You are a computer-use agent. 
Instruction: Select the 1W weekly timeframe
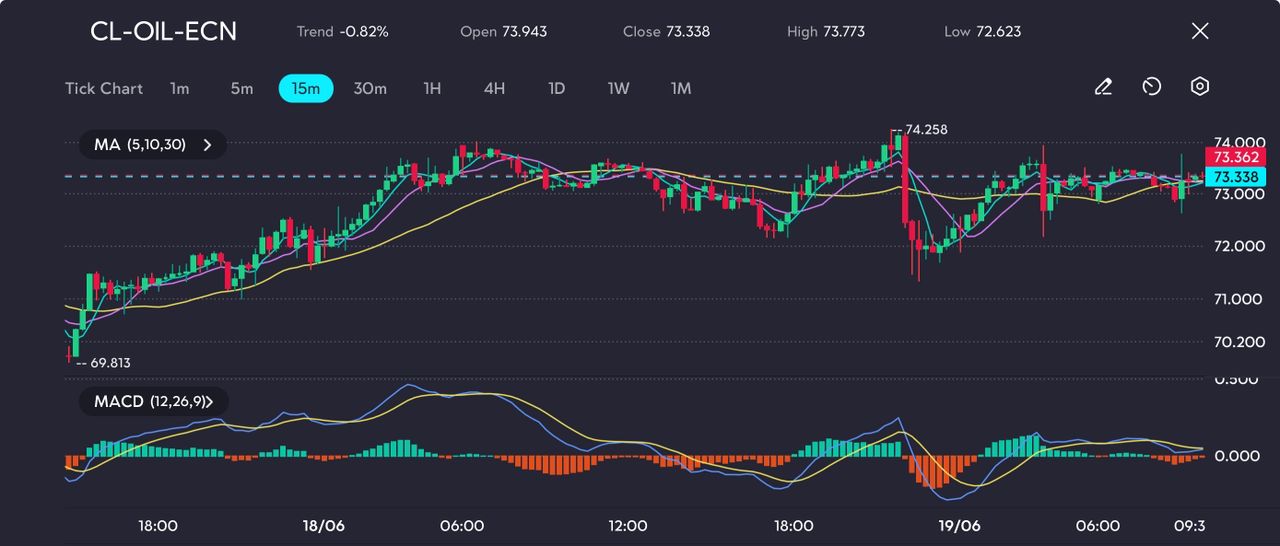tap(619, 88)
